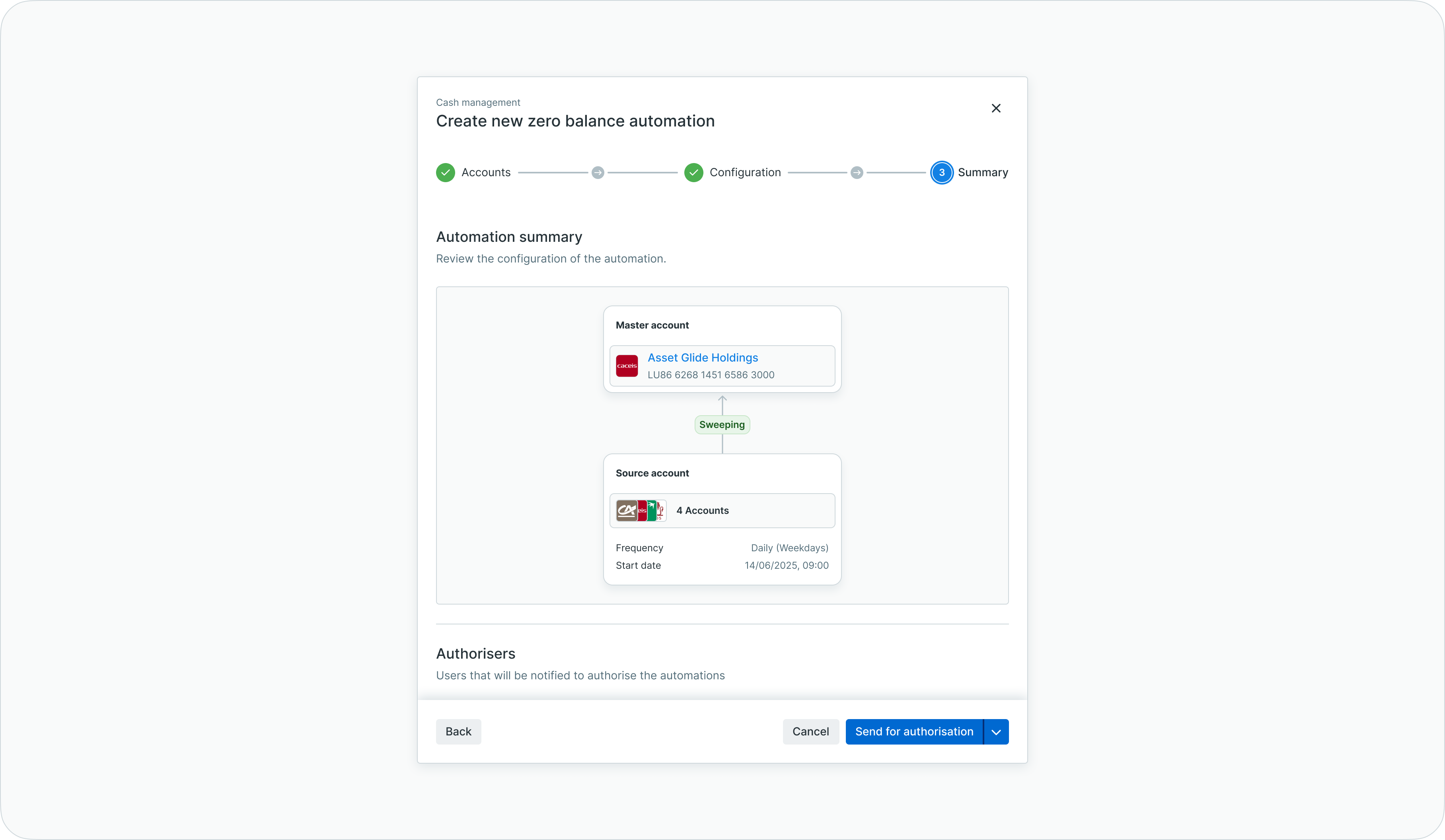Click the Caceis bank logo icon
The image size is (1445, 840).
coord(627,366)
